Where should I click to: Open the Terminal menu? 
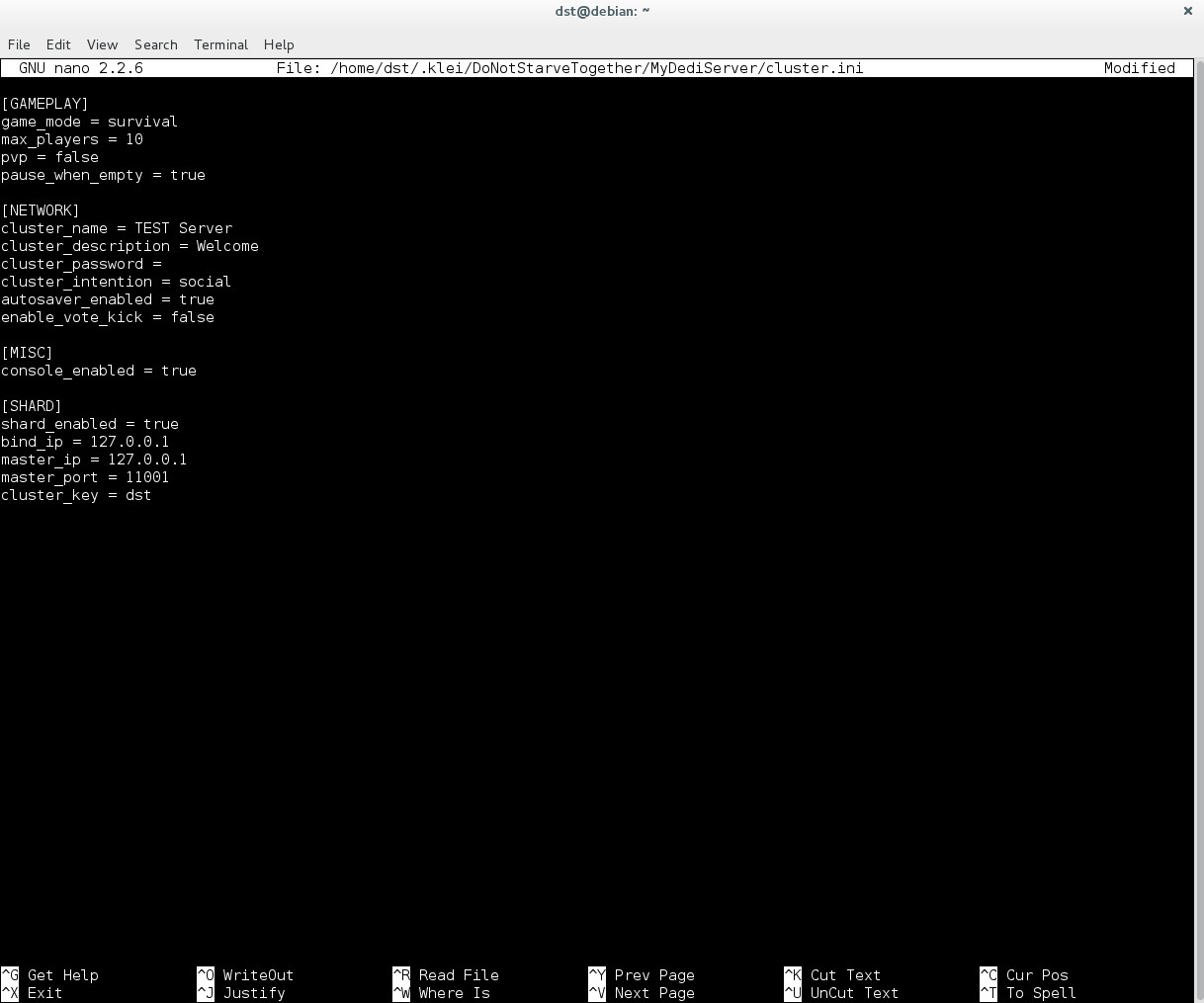(220, 44)
